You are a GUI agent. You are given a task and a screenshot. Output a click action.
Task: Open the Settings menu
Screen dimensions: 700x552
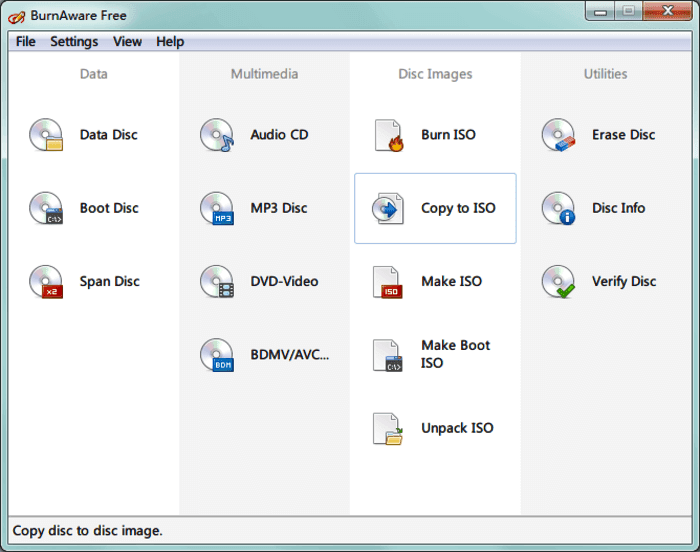74,42
